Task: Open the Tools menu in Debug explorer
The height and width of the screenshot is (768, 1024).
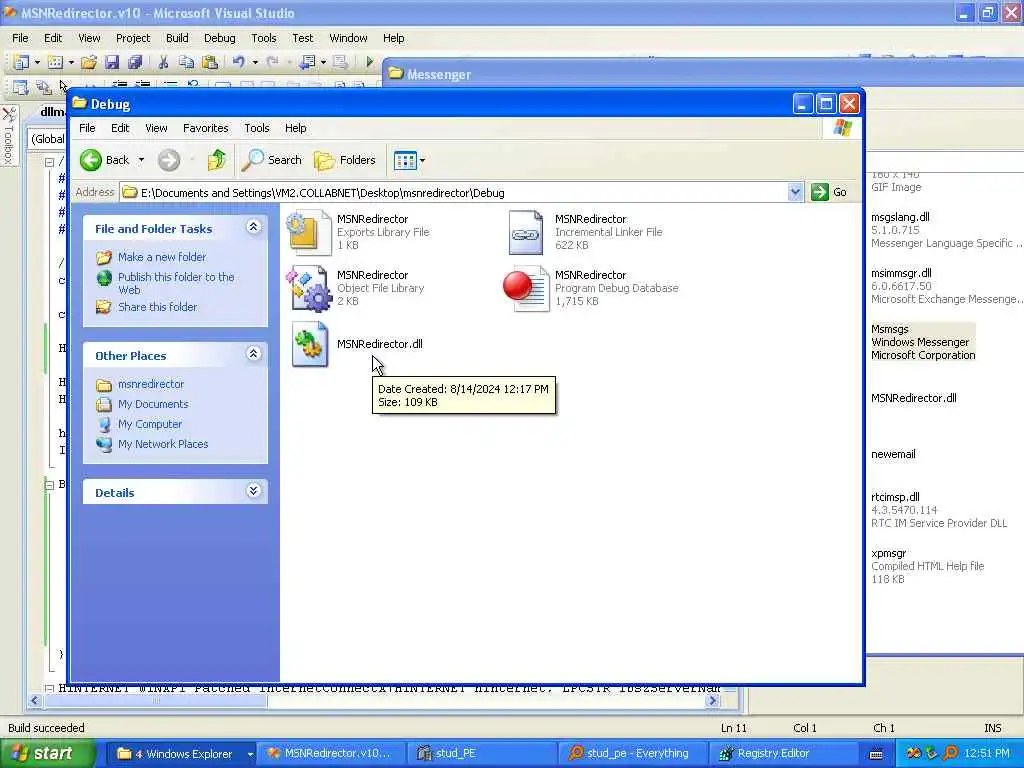Action: pyautogui.click(x=257, y=128)
